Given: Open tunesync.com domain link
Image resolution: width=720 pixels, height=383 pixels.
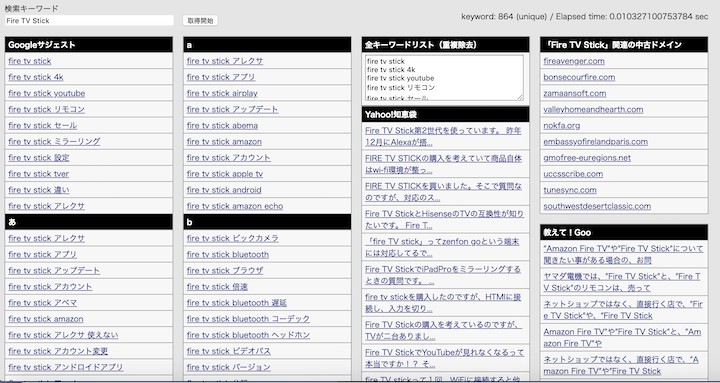Looking at the screenshot, I should (x=570, y=190).
